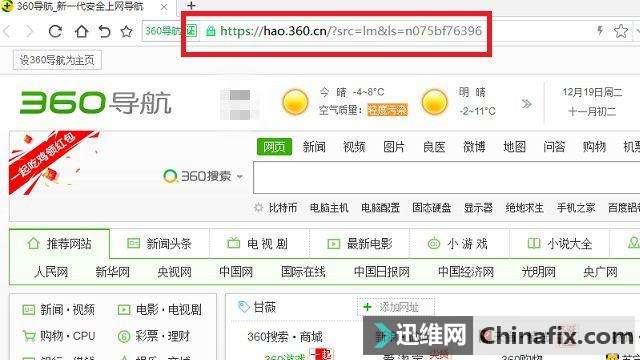Click the 12月19日周二 date text
Screen dimensions: 640x360
(x=592, y=92)
